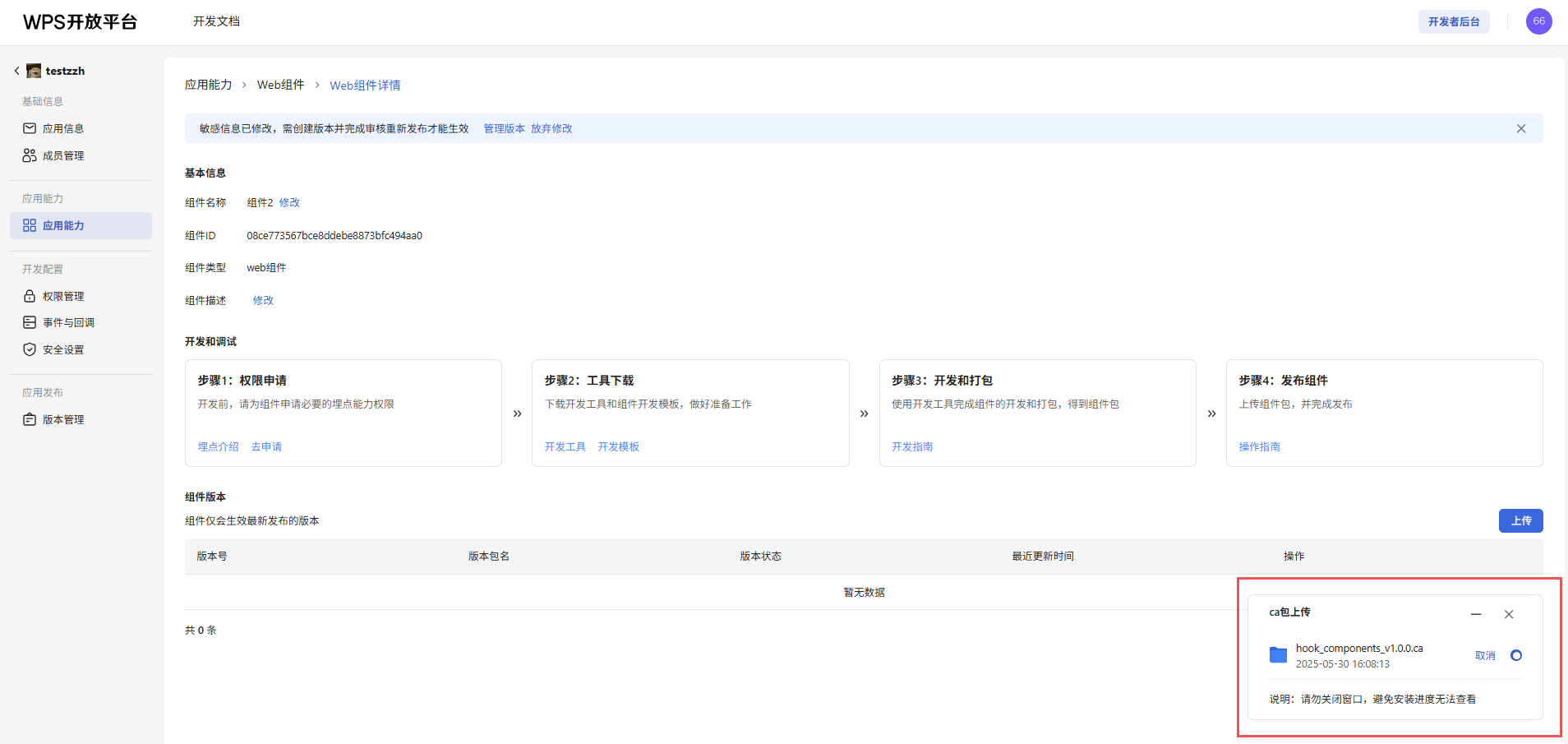Screen dimensions: 1568x744
Task: Click the 管理版本 link in the notice banner
Action: point(504,128)
